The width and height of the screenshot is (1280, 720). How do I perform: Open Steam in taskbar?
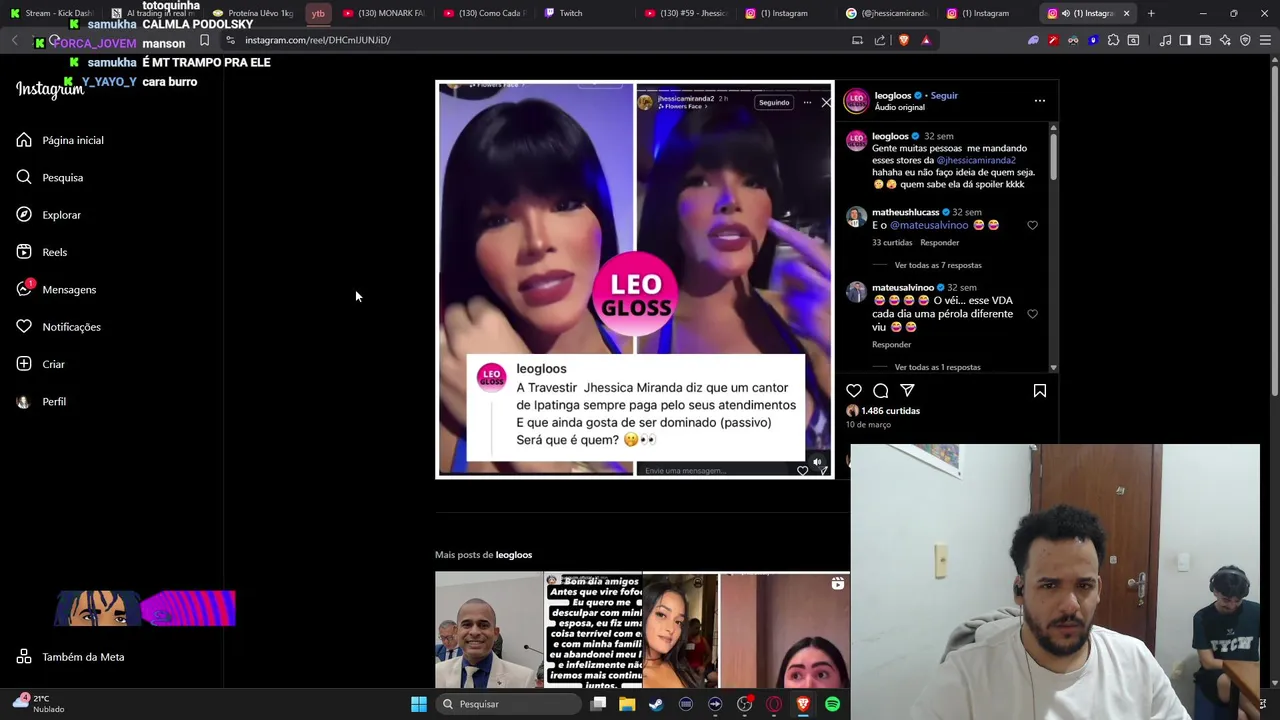pos(656,704)
